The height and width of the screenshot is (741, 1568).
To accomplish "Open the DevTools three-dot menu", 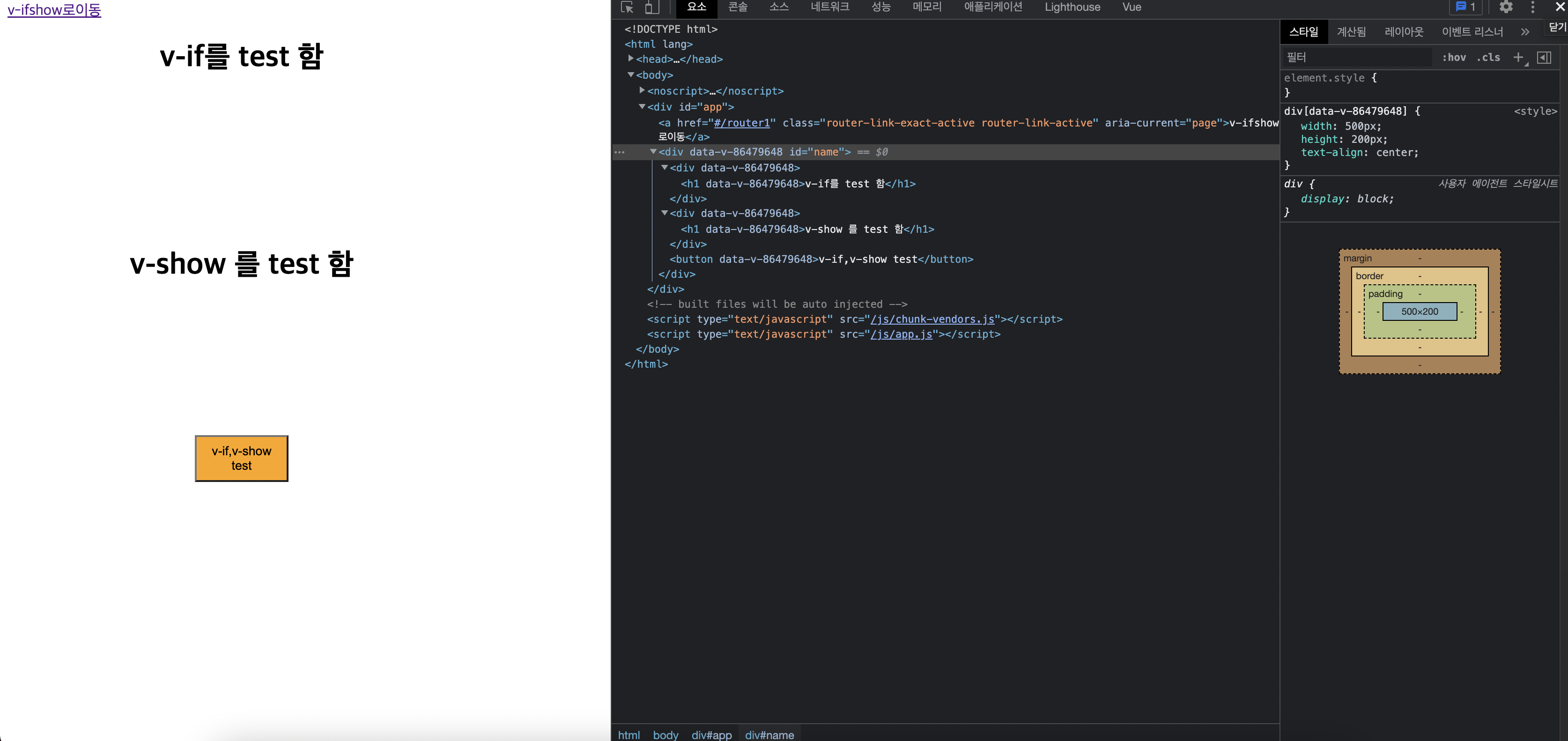I will (x=1533, y=7).
